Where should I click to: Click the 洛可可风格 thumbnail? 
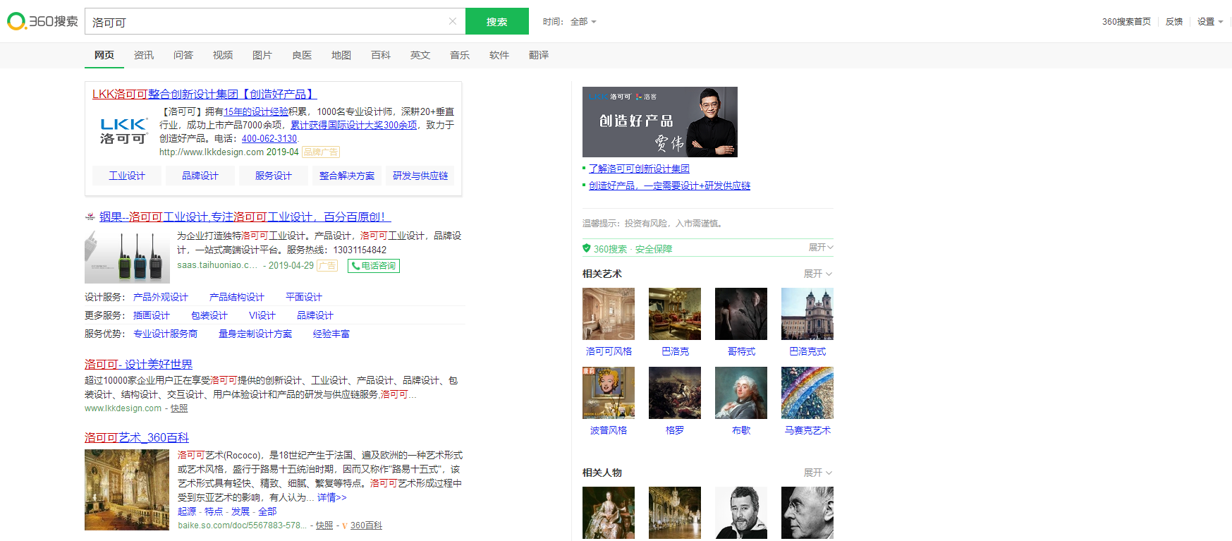click(609, 314)
